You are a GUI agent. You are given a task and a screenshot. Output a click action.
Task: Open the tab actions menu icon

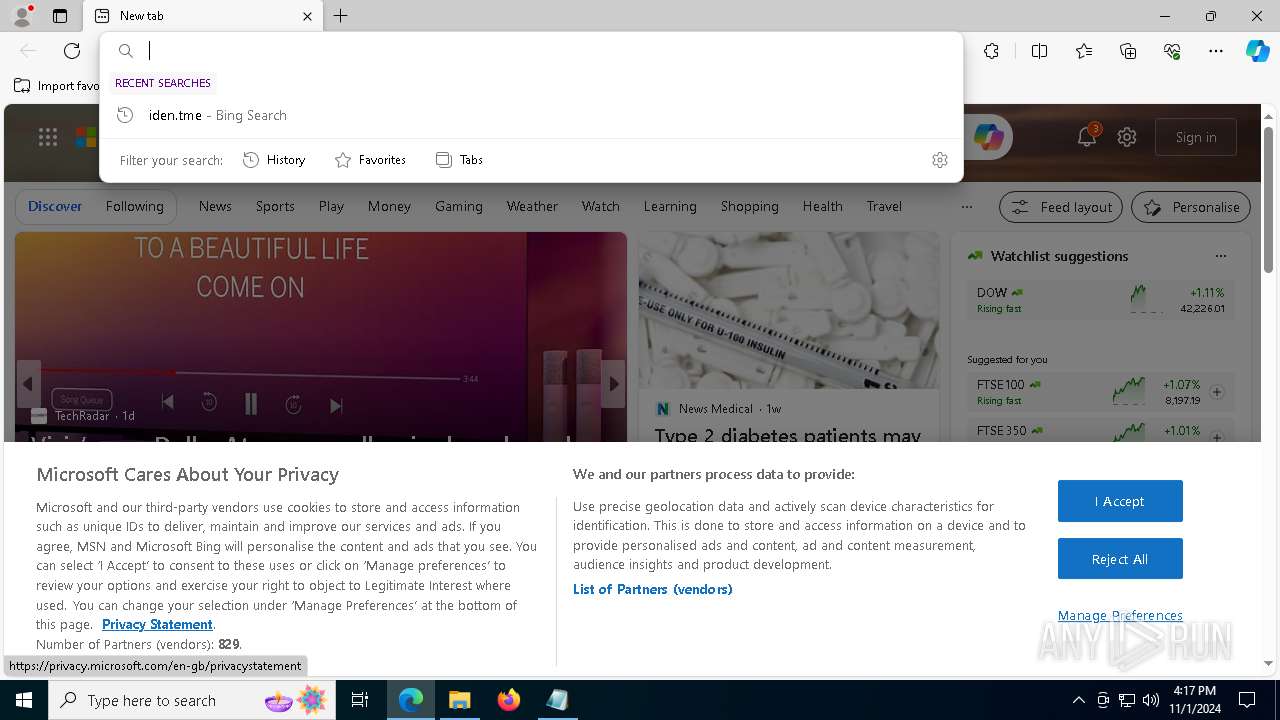coord(60,16)
